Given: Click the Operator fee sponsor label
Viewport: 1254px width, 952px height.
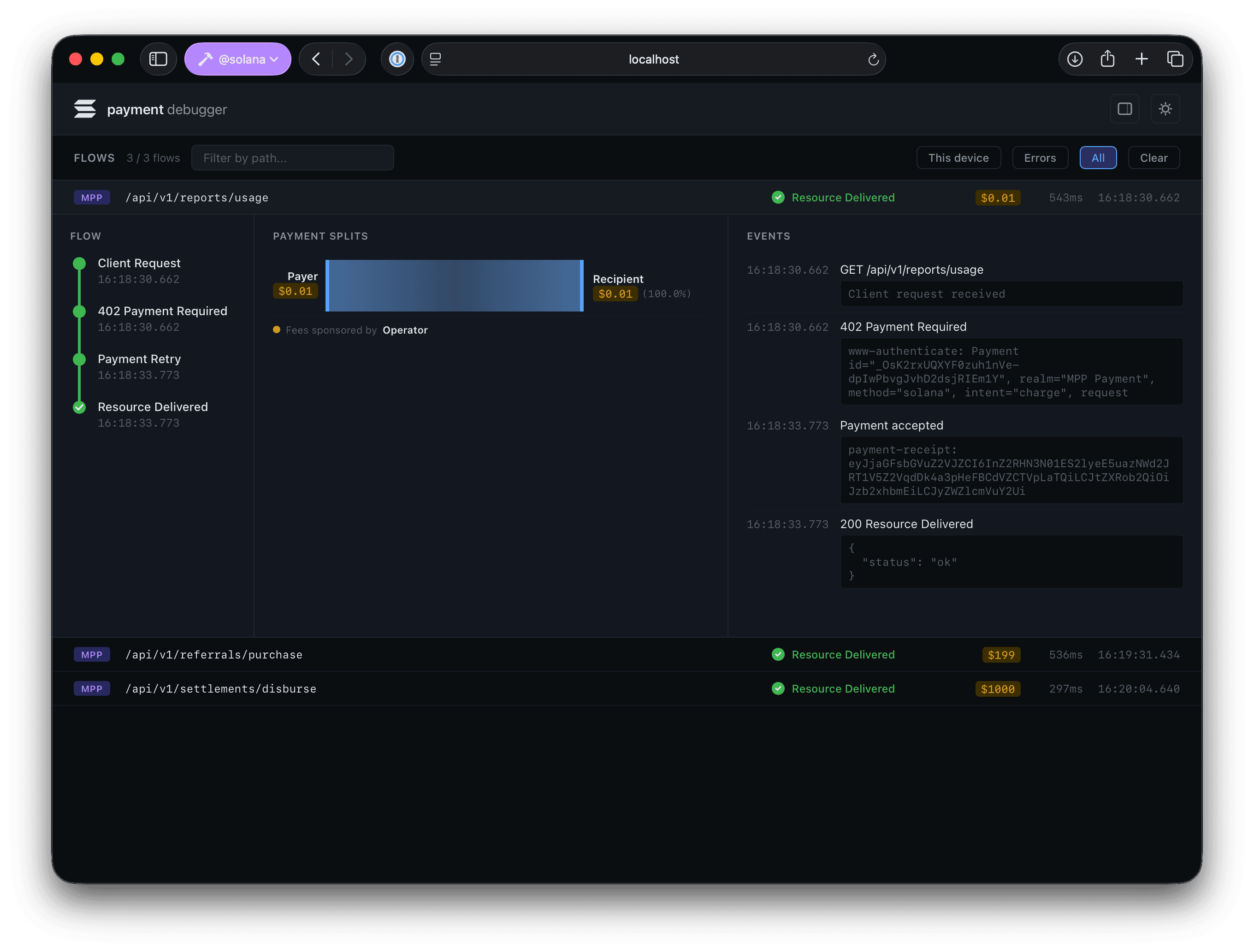Looking at the screenshot, I should click(x=405, y=330).
